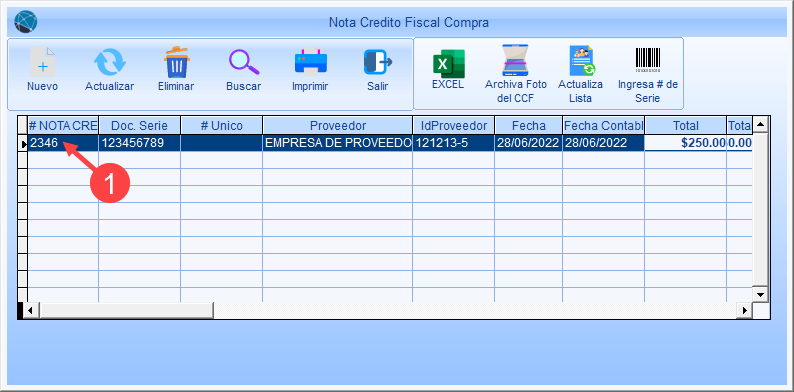Click the Doc. Serie column header
The width and height of the screenshot is (794, 392).
139,125
